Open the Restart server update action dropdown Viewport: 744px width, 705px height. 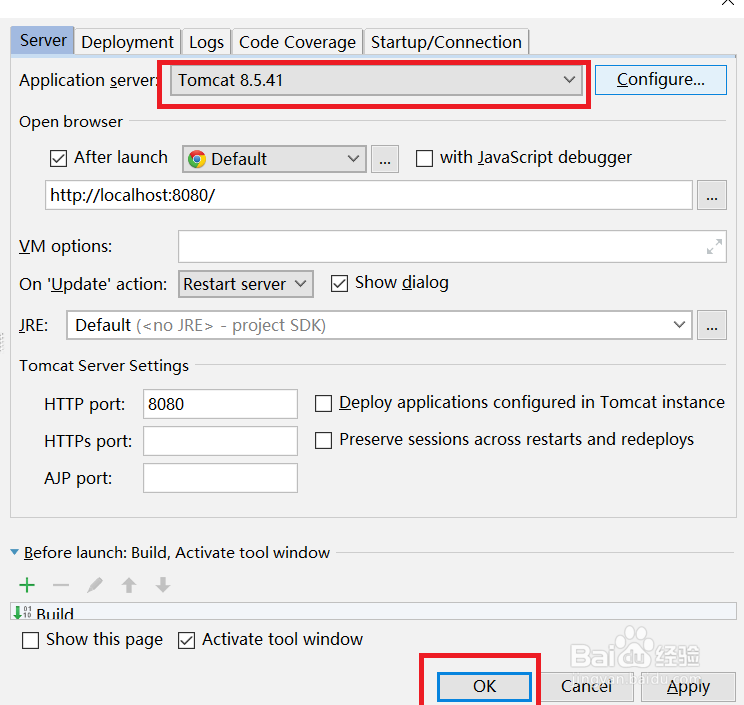pos(246,284)
